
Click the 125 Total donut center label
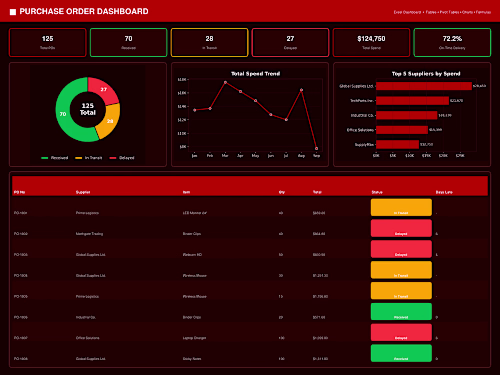click(88, 109)
